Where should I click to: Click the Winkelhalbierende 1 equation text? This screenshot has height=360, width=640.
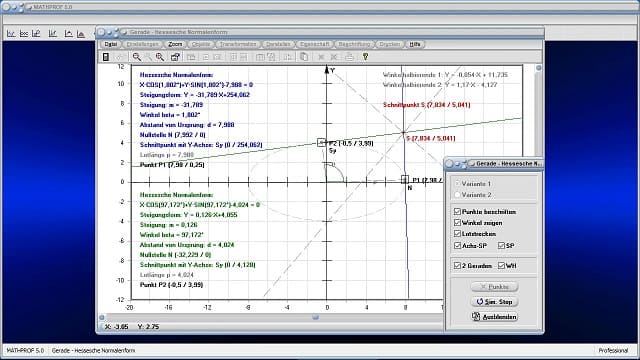[445, 75]
